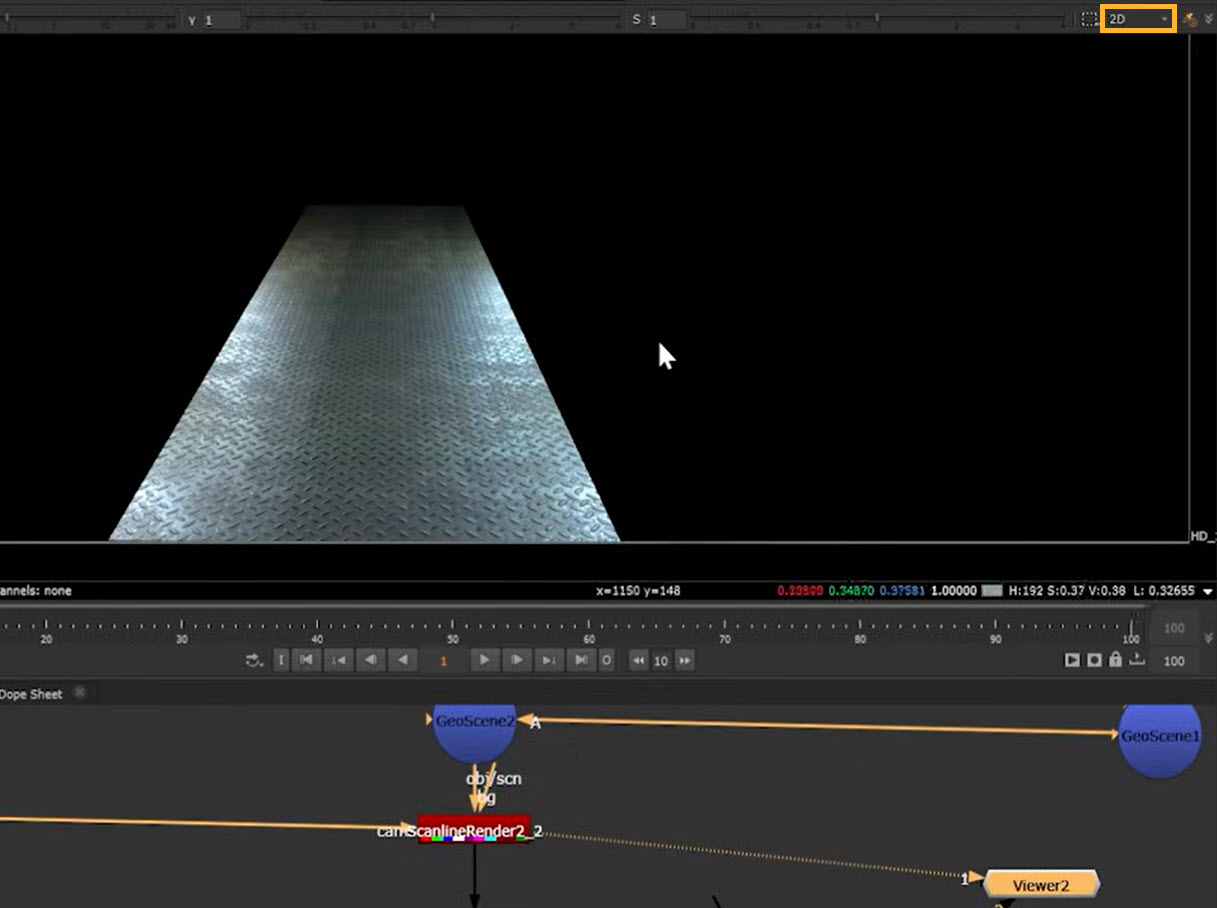Image resolution: width=1217 pixels, height=908 pixels.
Task: Toggle the region of interest icon
Action: pos(1089,19)
